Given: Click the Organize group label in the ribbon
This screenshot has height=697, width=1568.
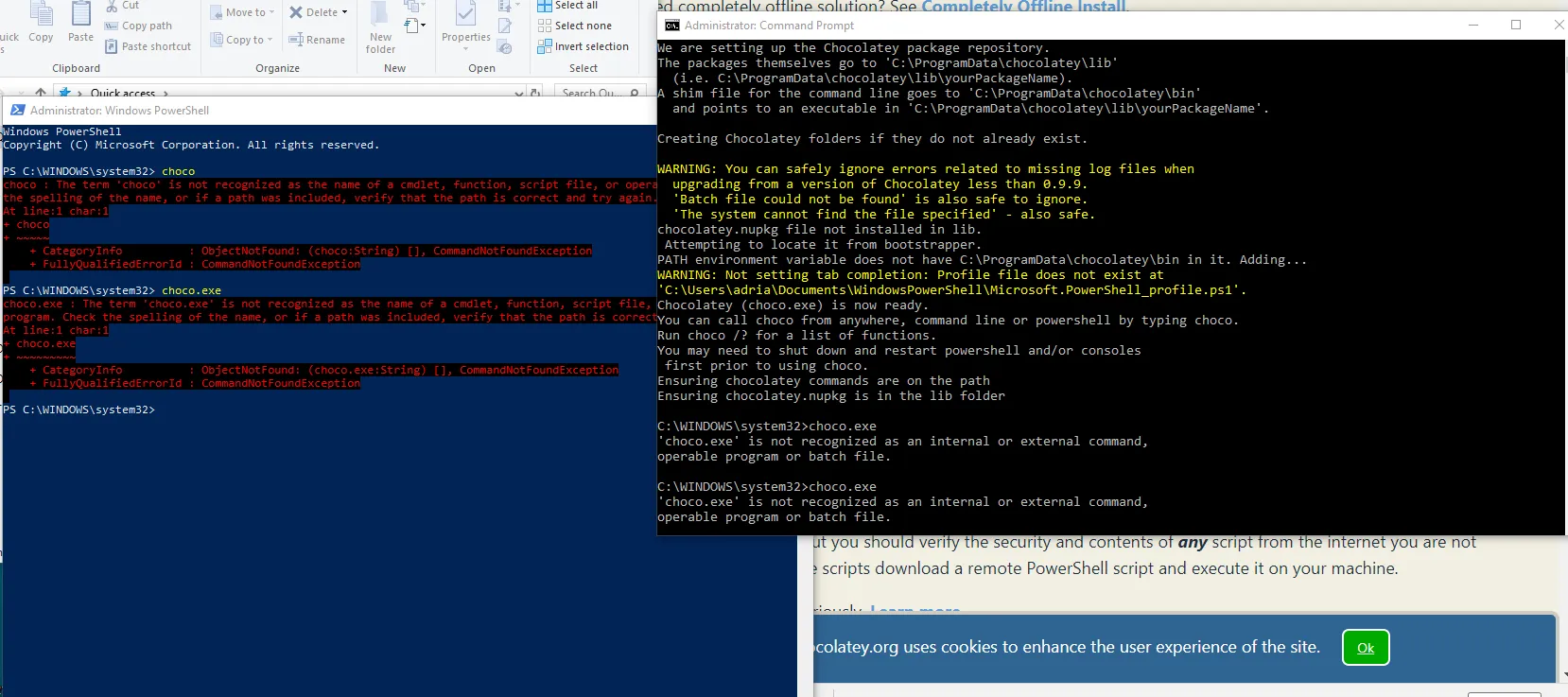Looking at the screenshot, I should [277, 68].
